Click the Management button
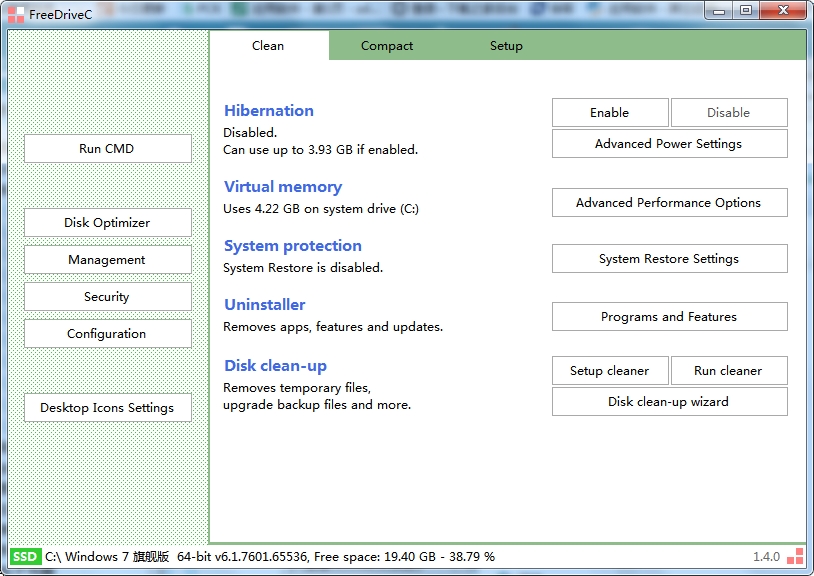The height and width of the screenshot is (576, 814). pyautogui.click(x=107, y=260)
